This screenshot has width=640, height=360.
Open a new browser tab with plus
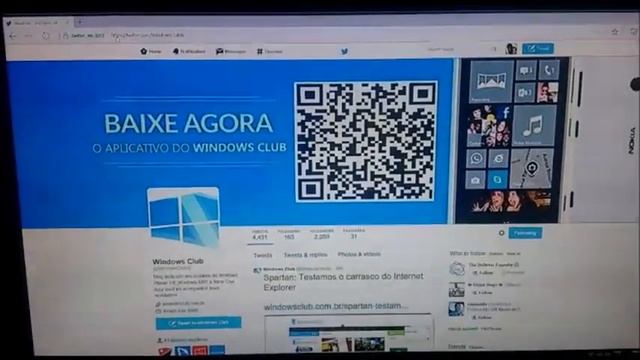pos(80,22)
